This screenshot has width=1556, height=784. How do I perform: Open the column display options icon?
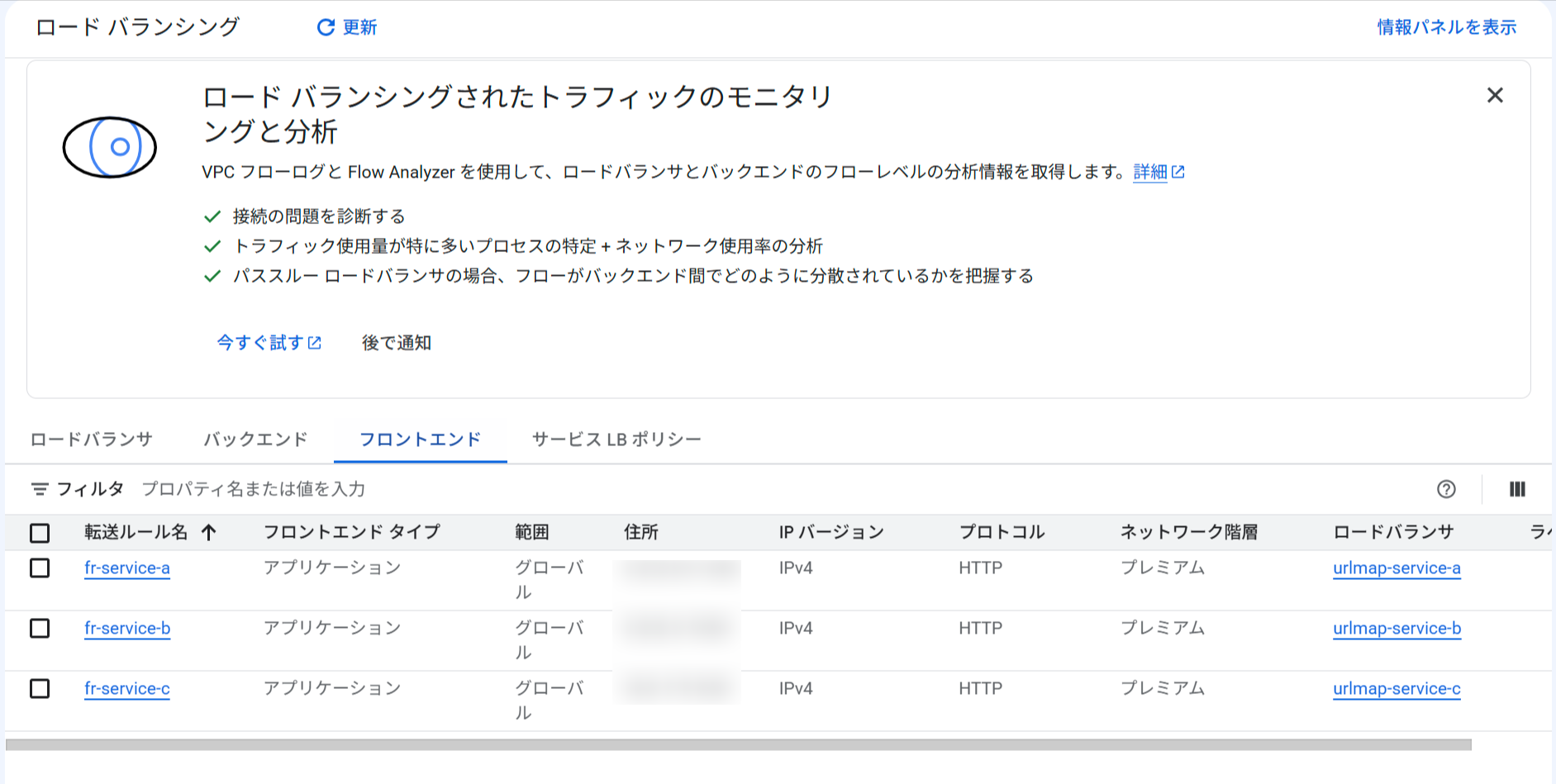(1517, 489)
